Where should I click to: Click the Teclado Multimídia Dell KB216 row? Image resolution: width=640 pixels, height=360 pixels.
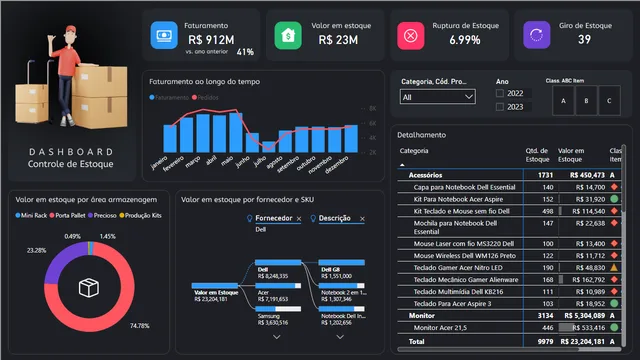[509, 291]
